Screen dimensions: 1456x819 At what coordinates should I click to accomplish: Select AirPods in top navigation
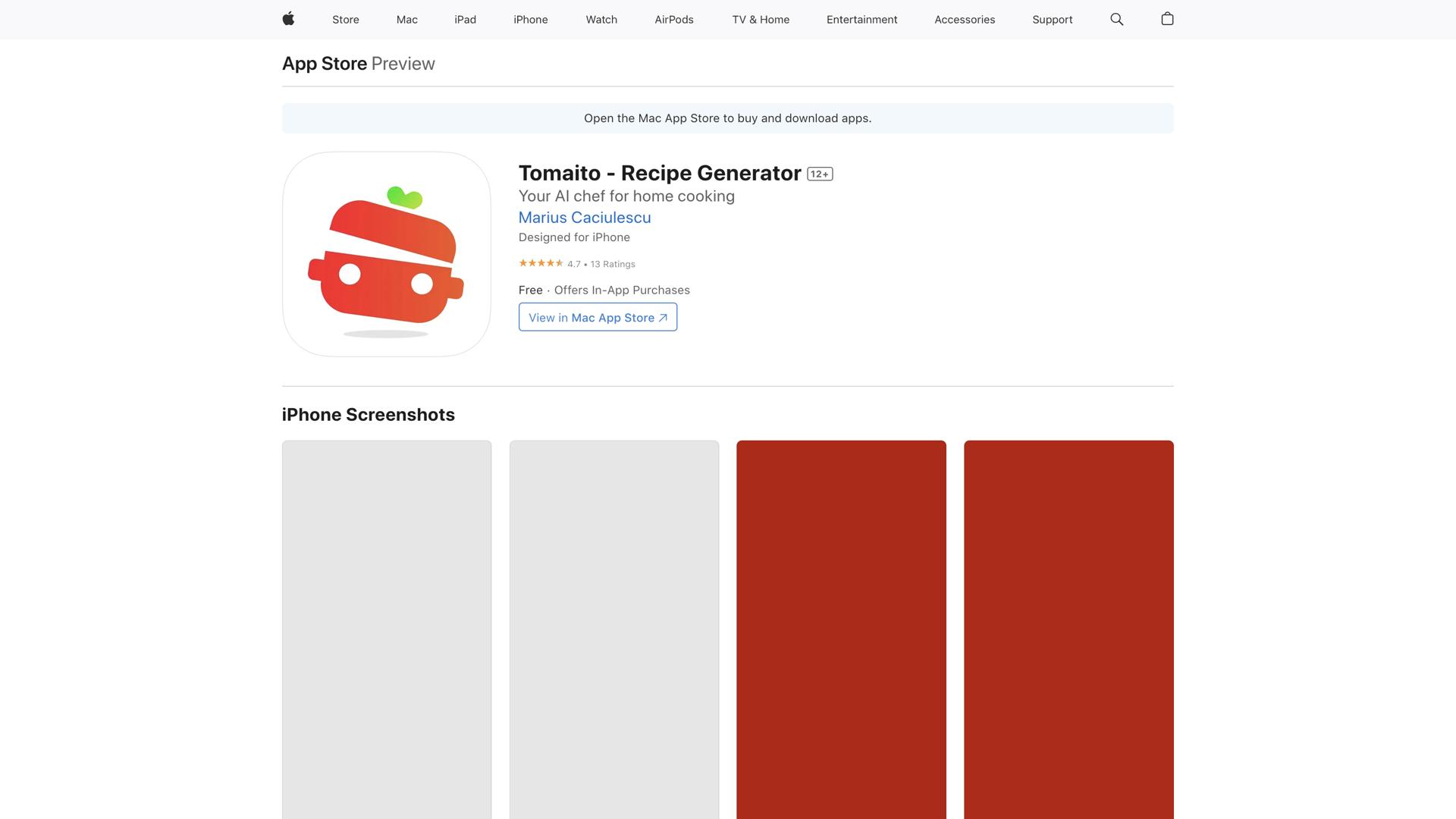click(673, 20)
